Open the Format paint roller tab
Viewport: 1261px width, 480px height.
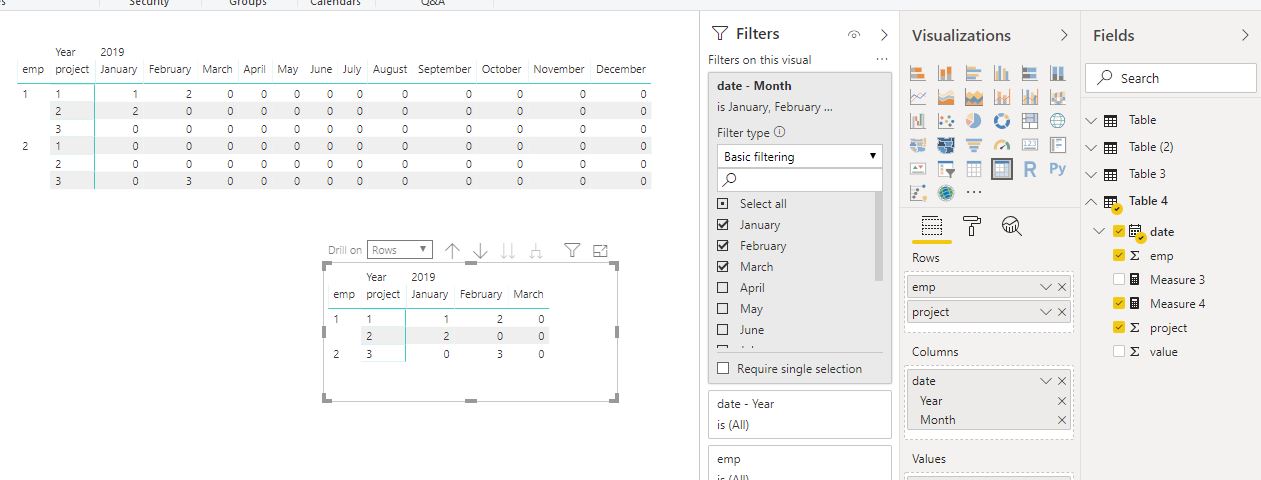[971, 226]
